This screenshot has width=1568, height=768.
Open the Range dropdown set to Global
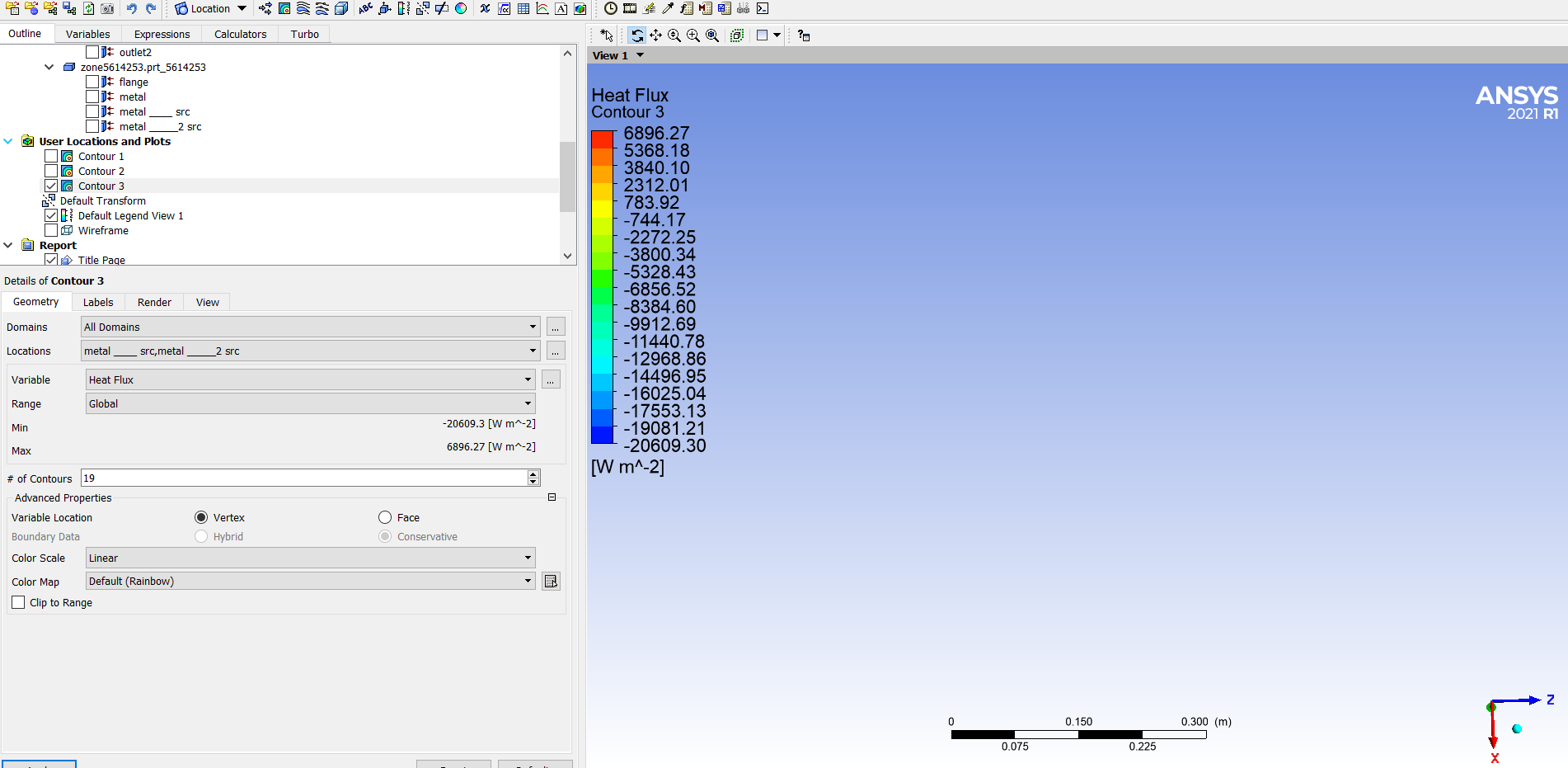click(x=310, y=404)
